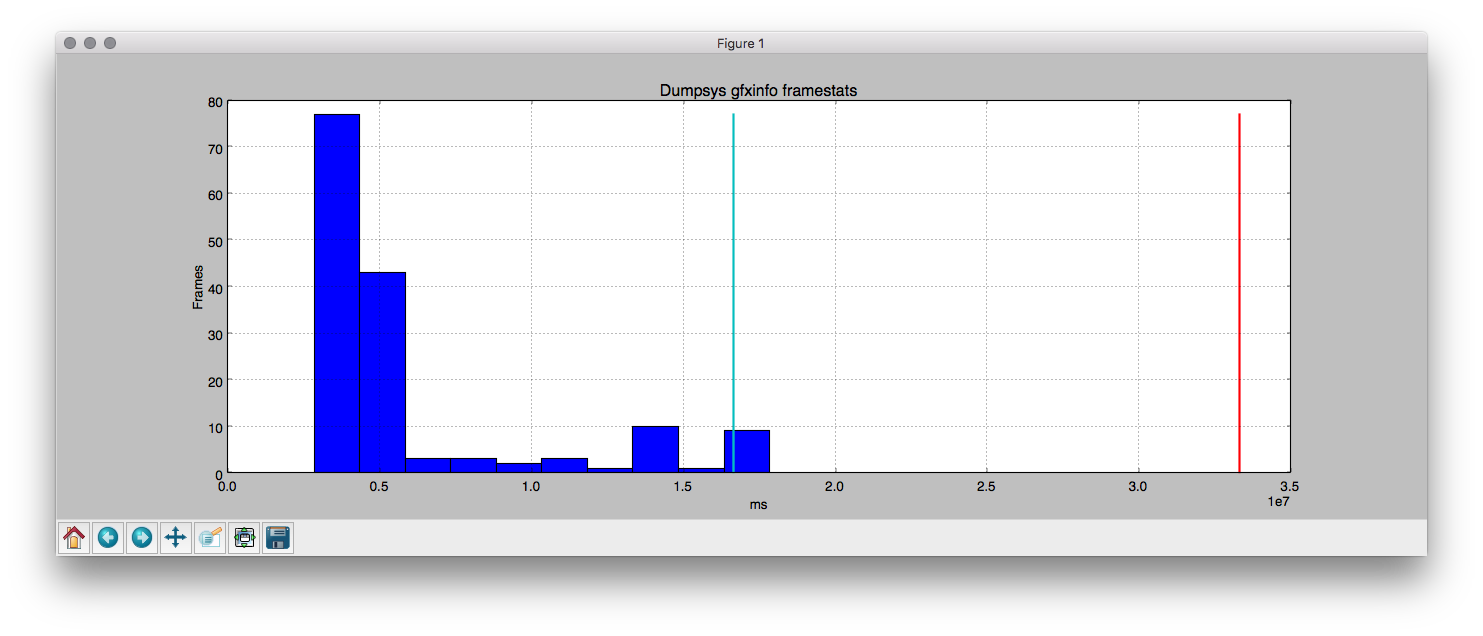This screenshot has height=636, width=1483.
Task: Click the x-axis tick label '3.5'
Action: click(x=1289, y=486)
